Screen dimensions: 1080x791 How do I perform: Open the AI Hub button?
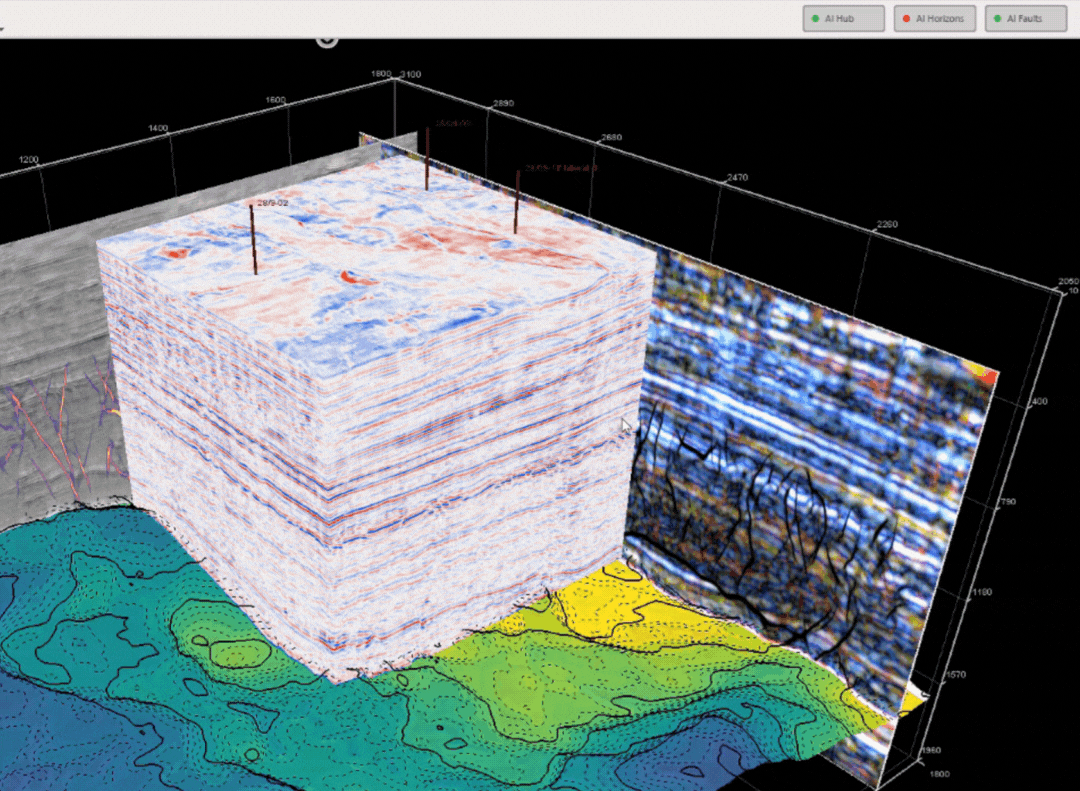(843, 19)
